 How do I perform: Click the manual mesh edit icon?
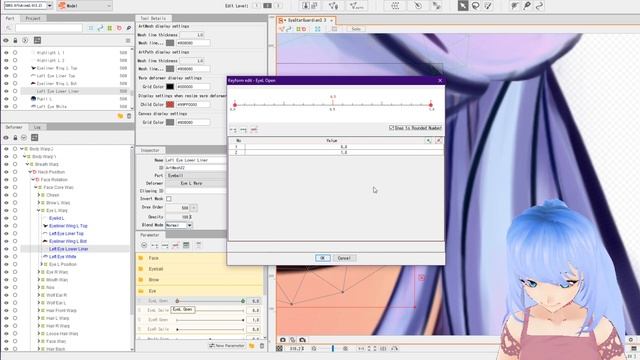click(x=333, y=6)
